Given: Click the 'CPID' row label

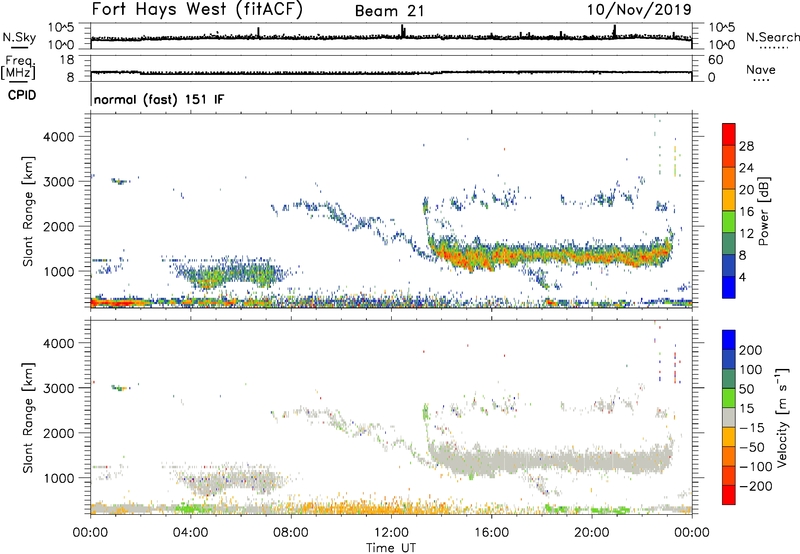Looking at the screenshot, I should [x=22, y=95].
